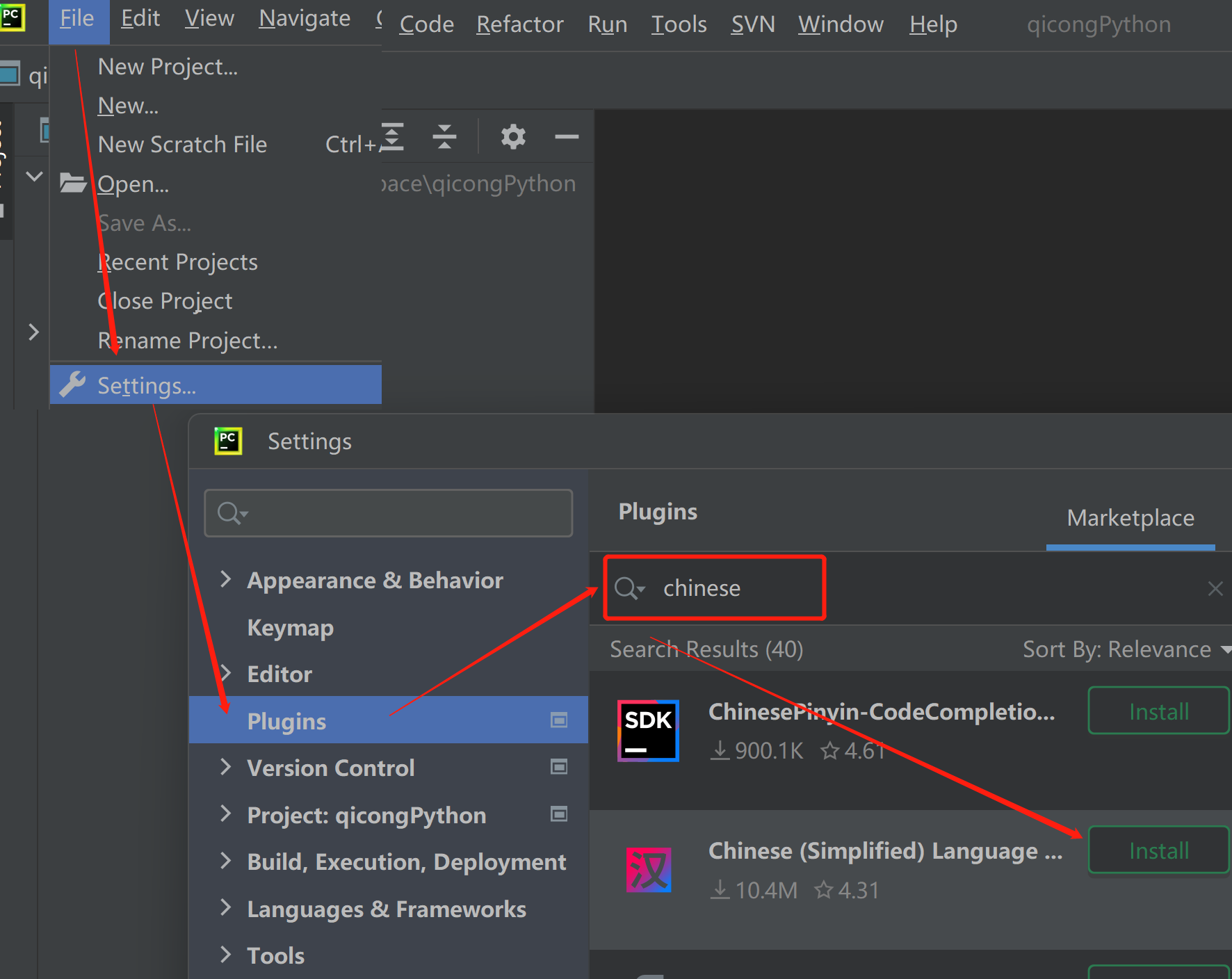Install the Chinese (Simplified) Language plugin
Screen dimensions: 1232x979
1158,850
